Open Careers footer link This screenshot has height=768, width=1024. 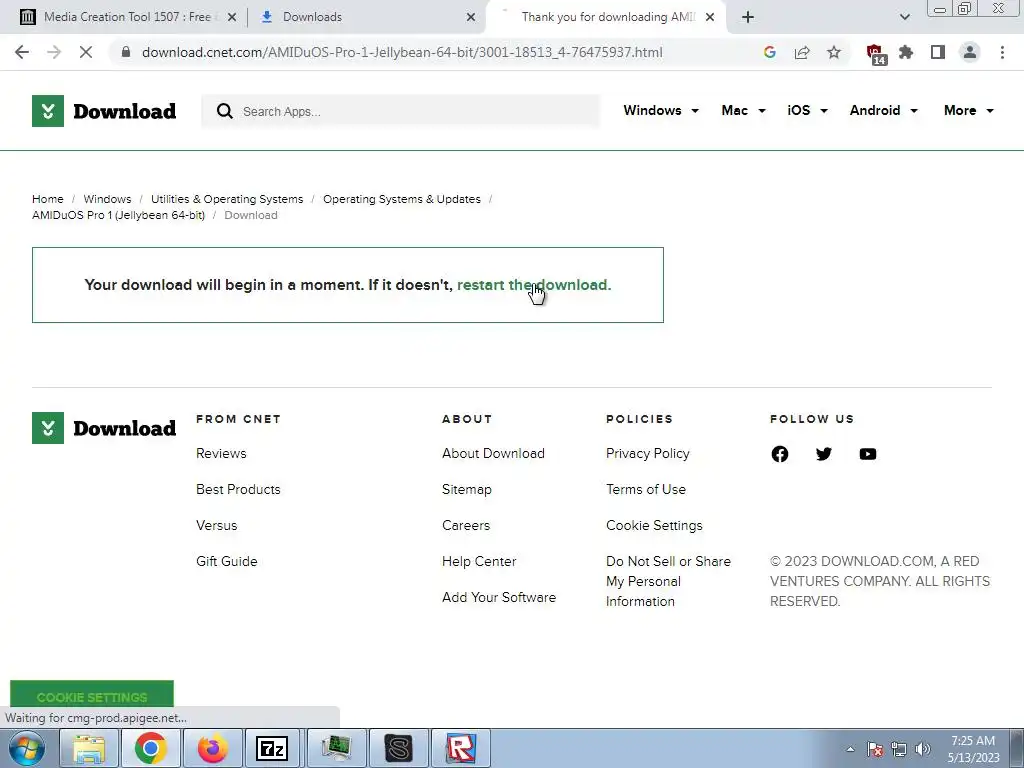click(466, 525)
